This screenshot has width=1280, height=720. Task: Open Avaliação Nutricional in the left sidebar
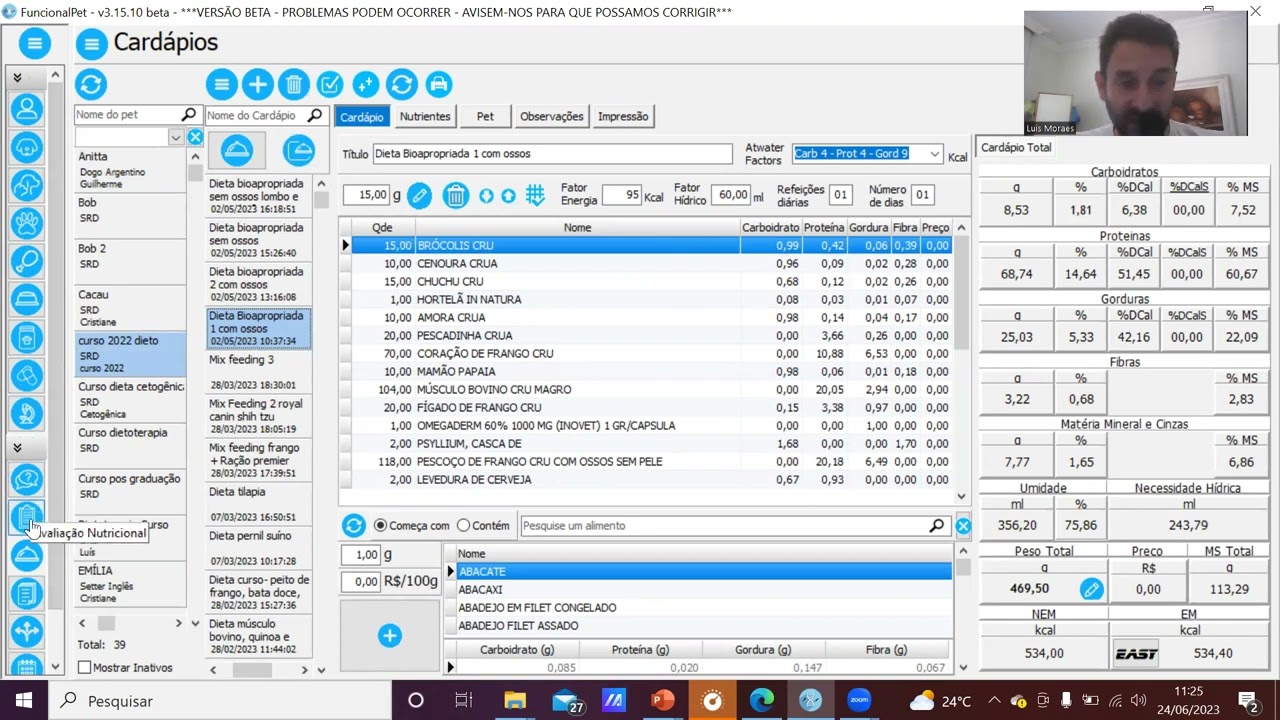point(27,518)
